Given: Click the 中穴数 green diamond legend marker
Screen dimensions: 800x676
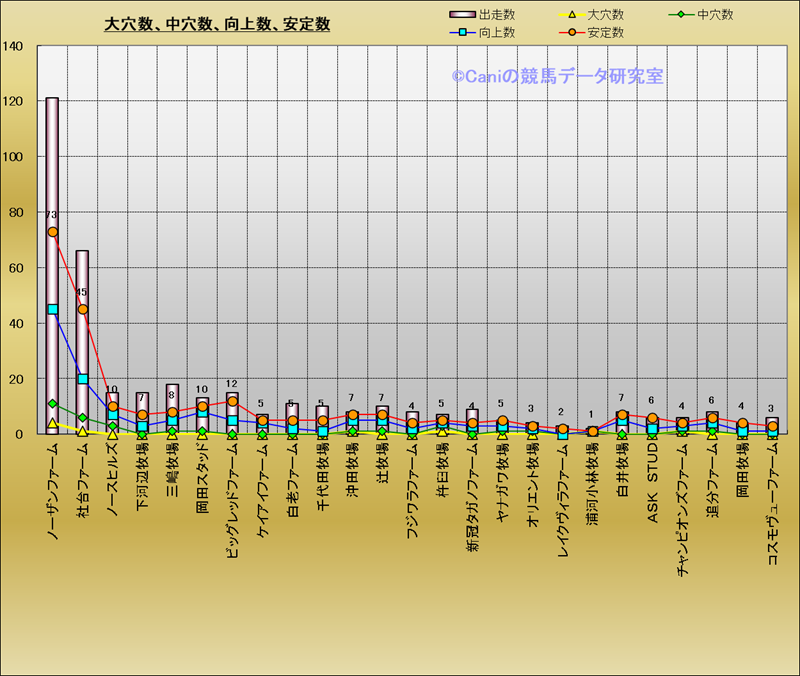Looking at the screenshot, I should click(x=681, y=15).
